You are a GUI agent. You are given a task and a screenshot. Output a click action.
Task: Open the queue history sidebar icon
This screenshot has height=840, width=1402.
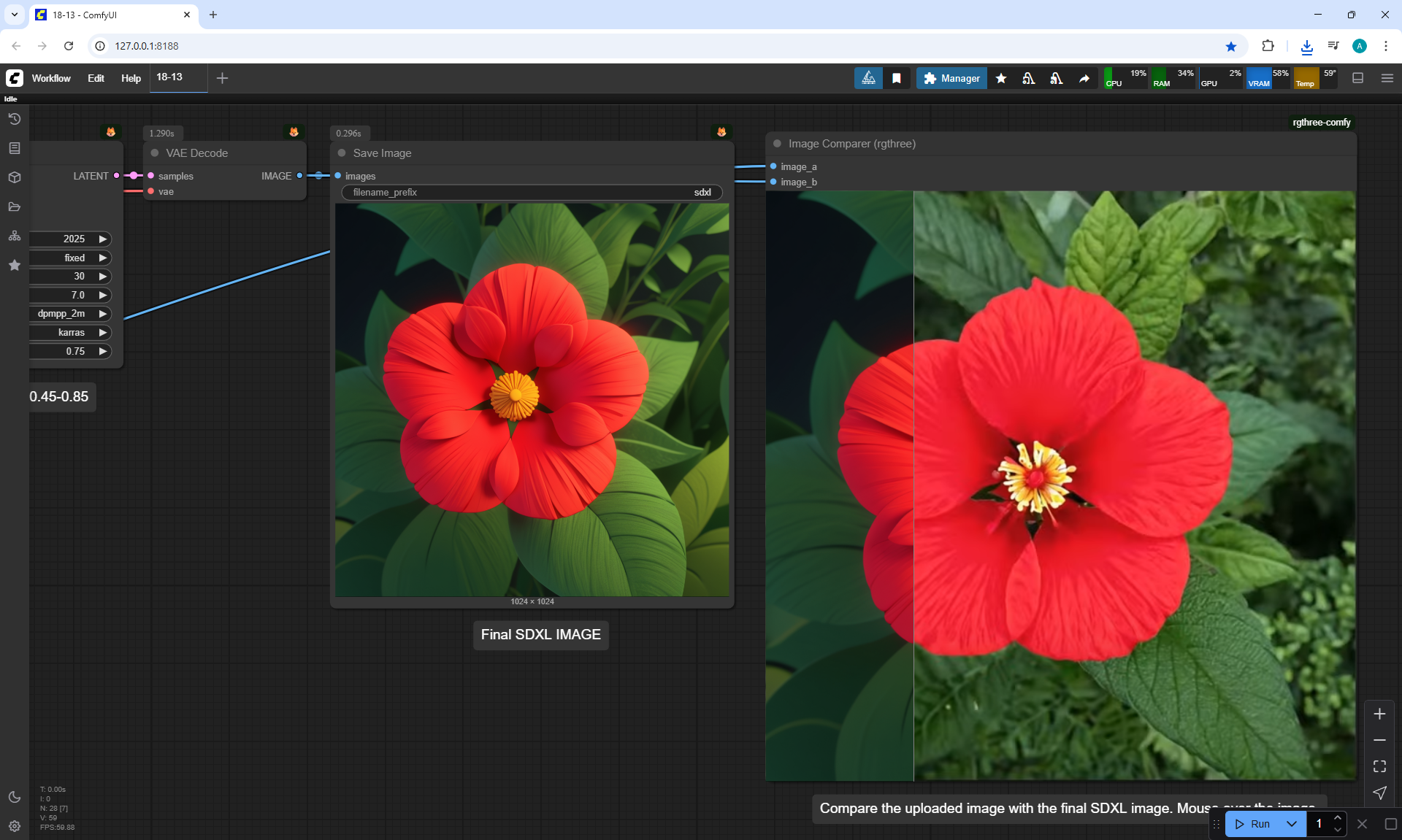[x=14, y=119]
